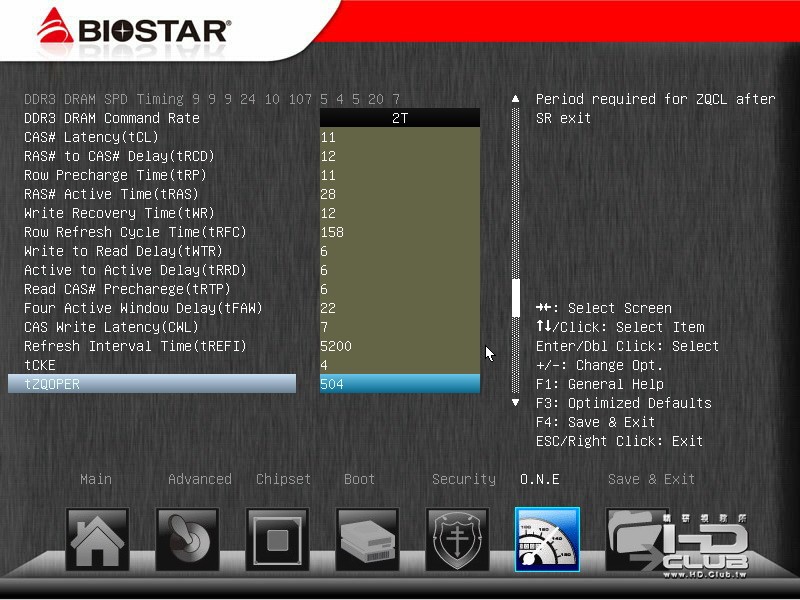
Task: Select RAS# to CAS# Delay(tRCD) label
Action: (x=119, y=156)
